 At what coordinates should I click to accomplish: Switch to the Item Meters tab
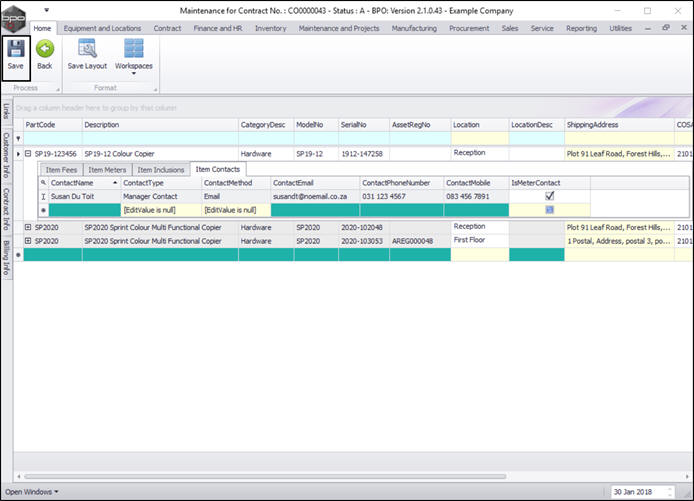tap(107, 169)
